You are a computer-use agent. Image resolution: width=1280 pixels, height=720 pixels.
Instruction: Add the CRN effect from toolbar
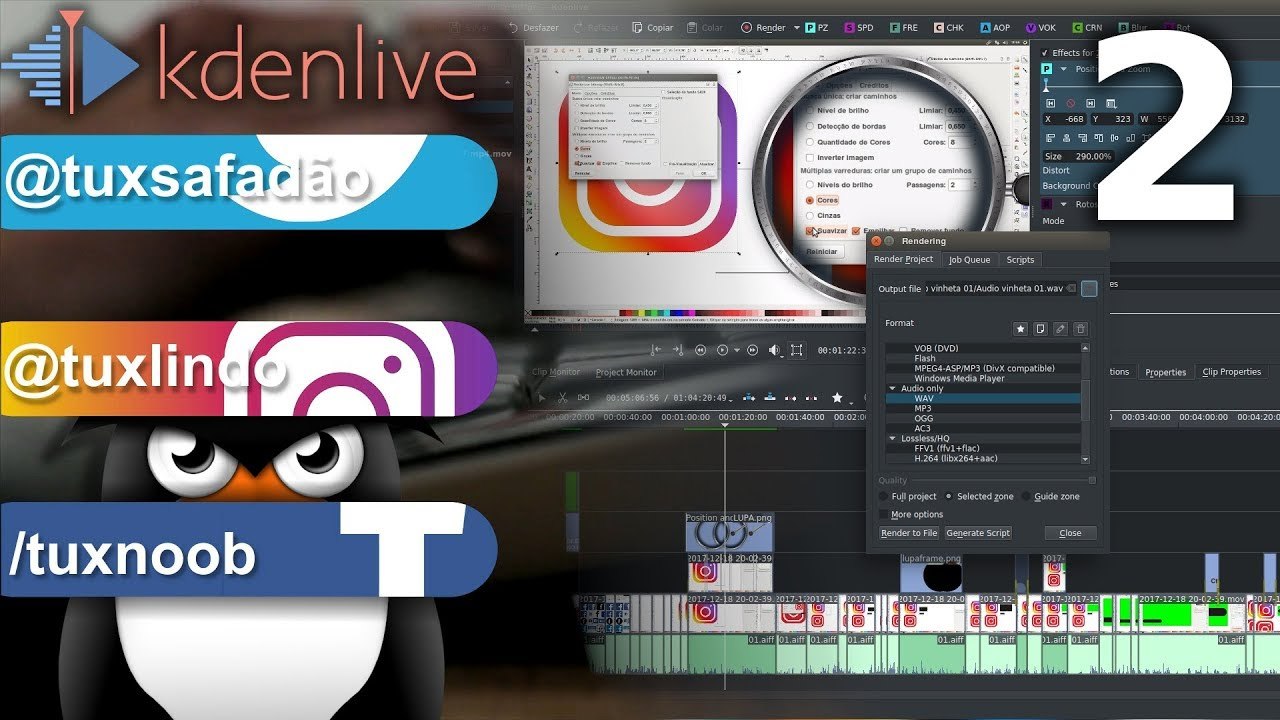click(x=1086, y=28)
